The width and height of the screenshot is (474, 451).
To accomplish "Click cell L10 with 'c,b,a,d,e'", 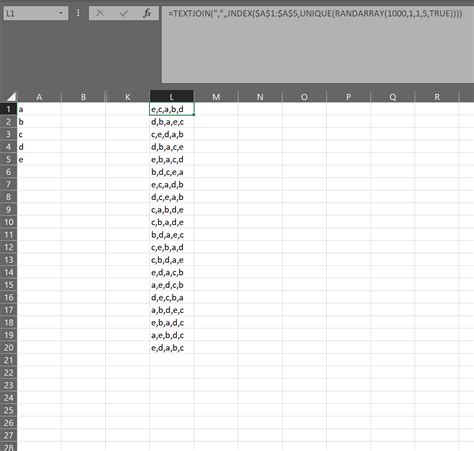I will [x=171, y=222].
